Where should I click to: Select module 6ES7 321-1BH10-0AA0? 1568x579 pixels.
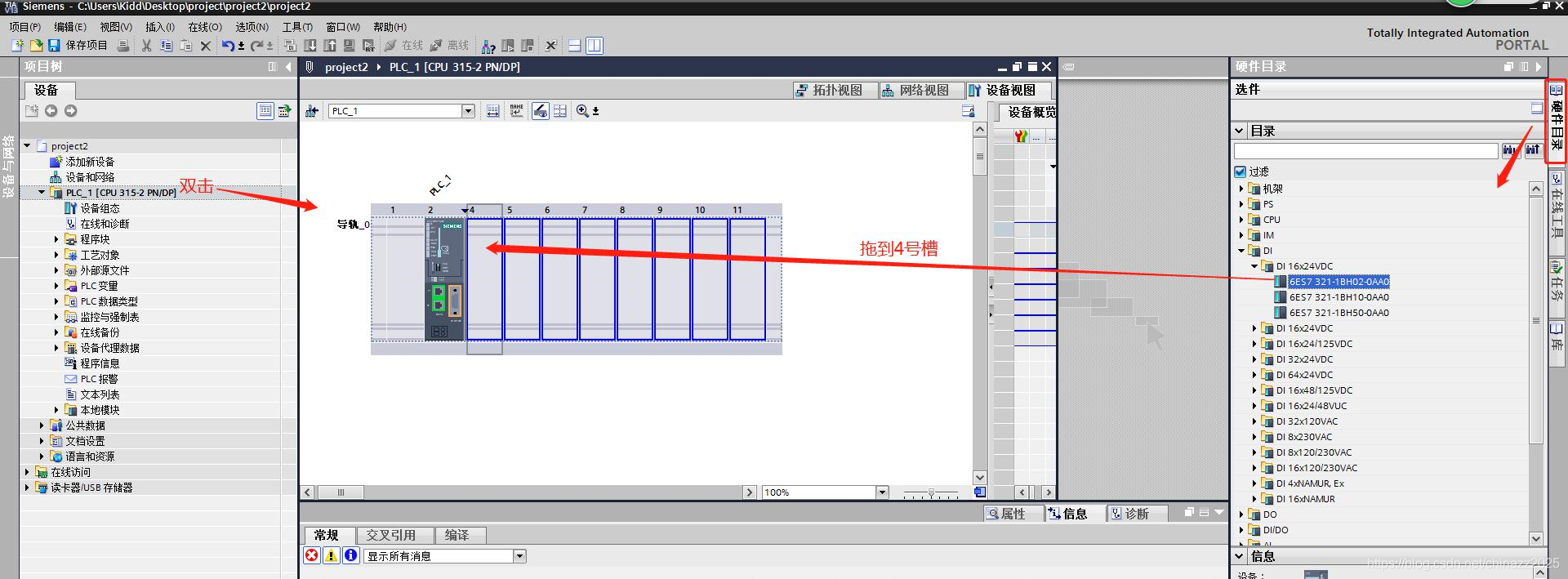pos(1339,297)
